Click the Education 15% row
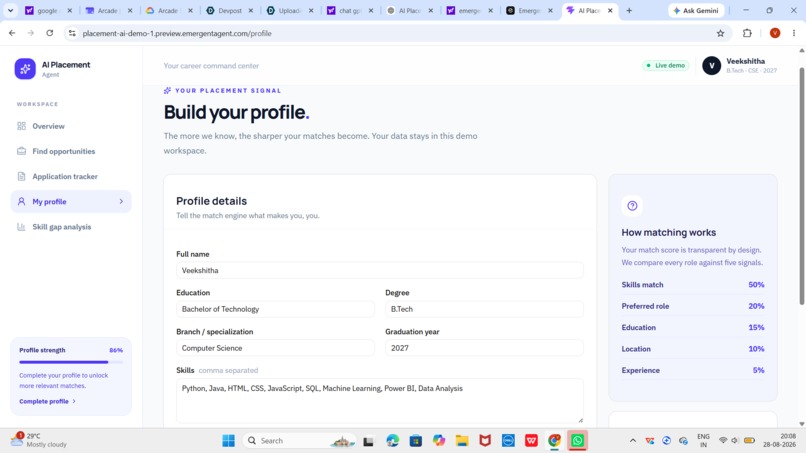Screen dimensions: 806x453 692,327
